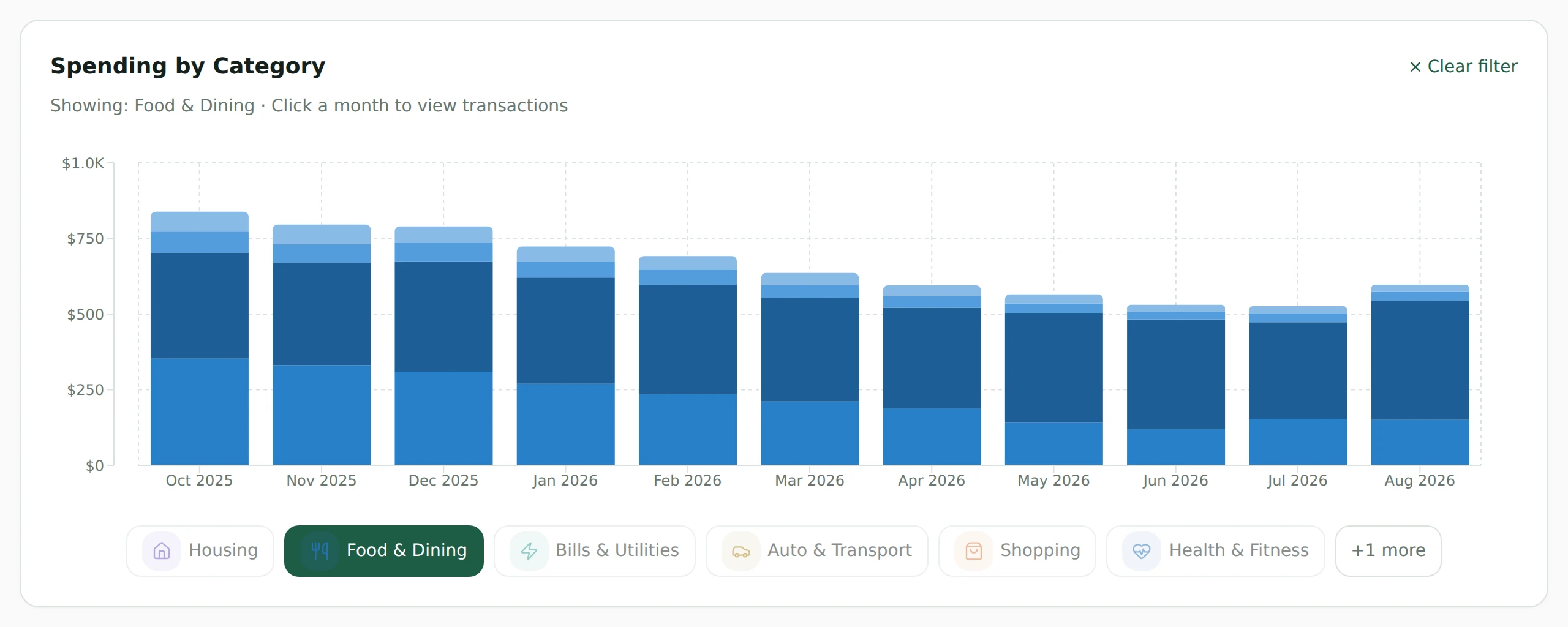Image resolution: width=1568 pixels, height=627 pixels.
Task: Open the Jun 2026 bar
Action: [1176, 385]
